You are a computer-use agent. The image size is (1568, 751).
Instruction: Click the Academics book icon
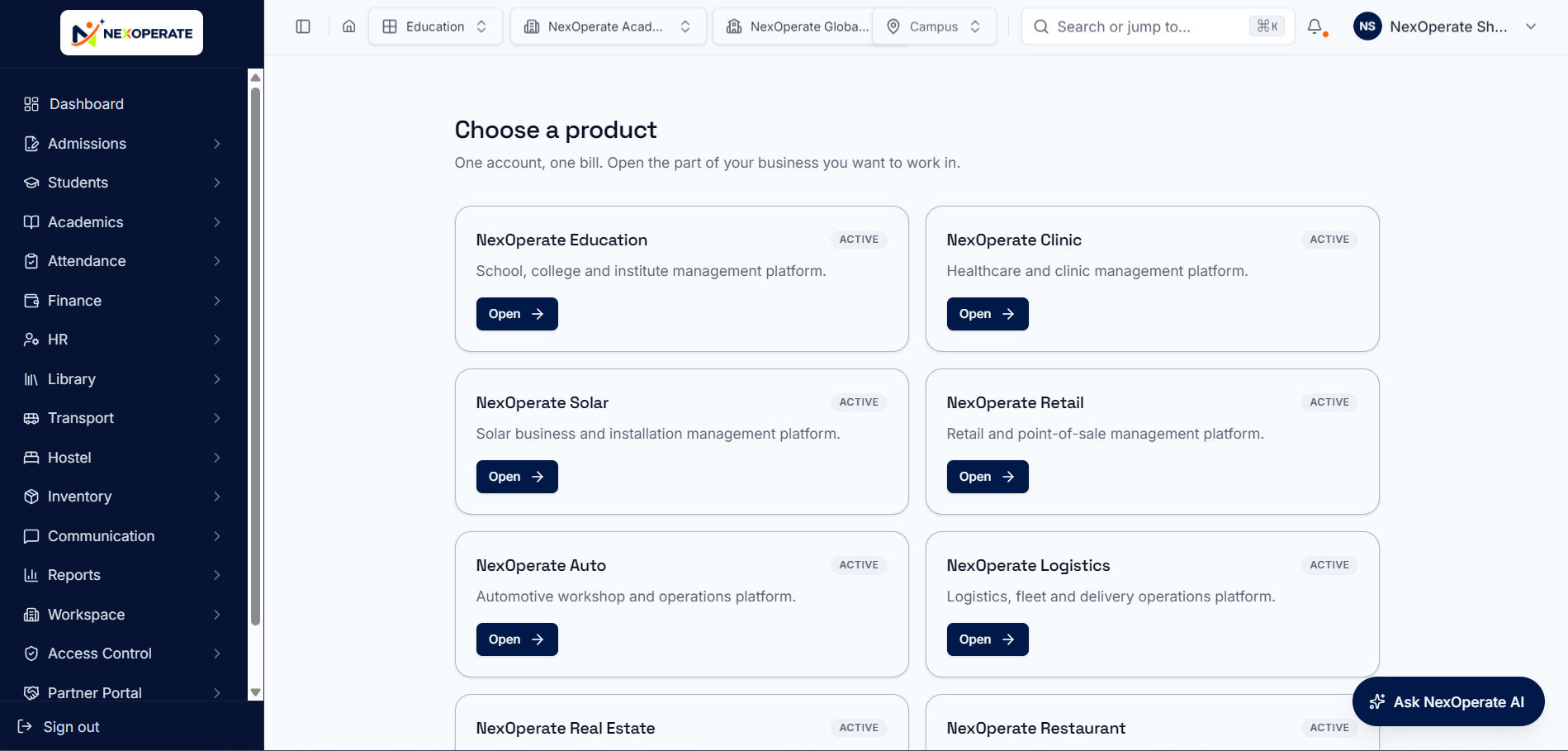(31, 222)
